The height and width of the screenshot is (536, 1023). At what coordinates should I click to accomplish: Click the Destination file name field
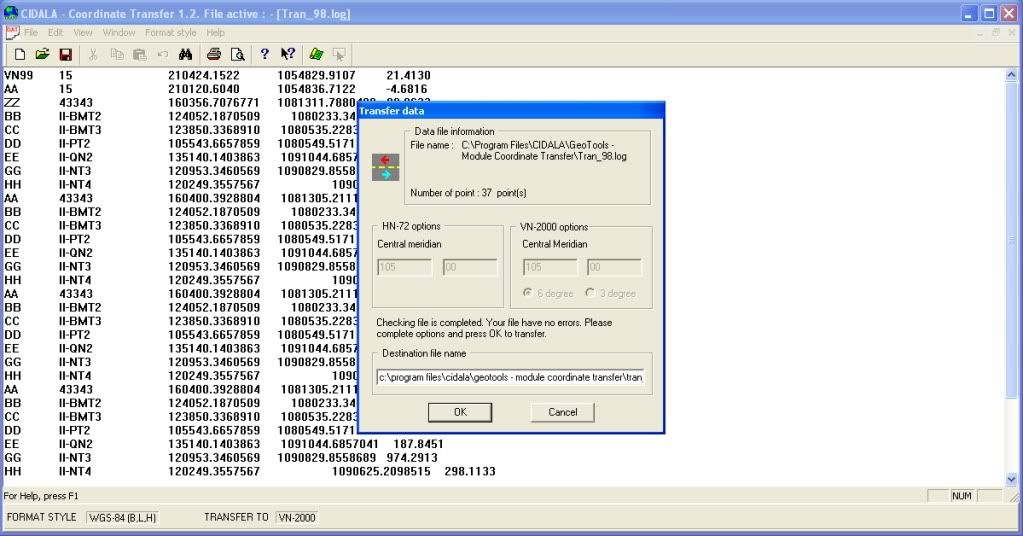(511, 378)
